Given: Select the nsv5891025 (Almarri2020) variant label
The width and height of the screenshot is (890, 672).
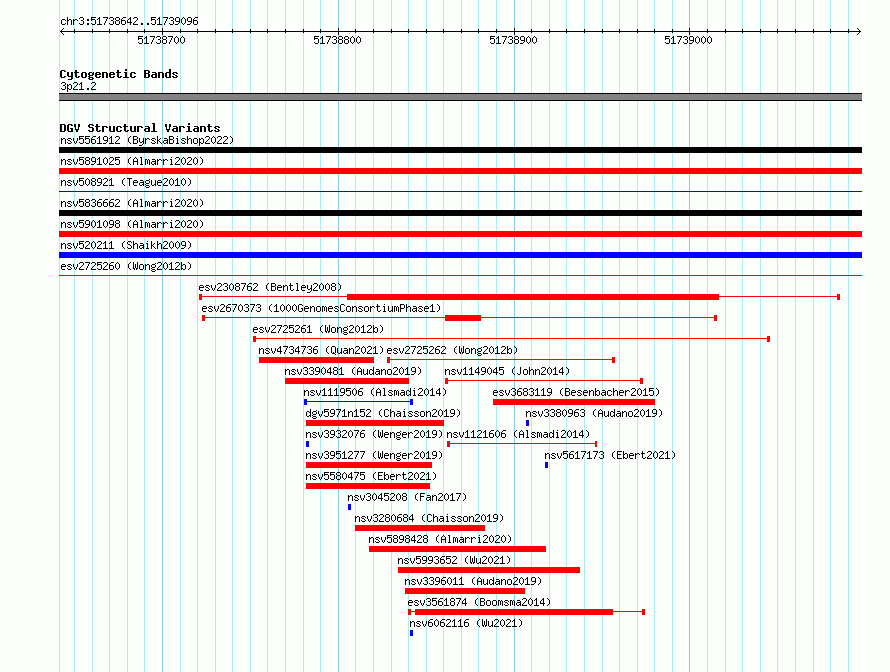Looking at the screenshot, I should 132,161.
